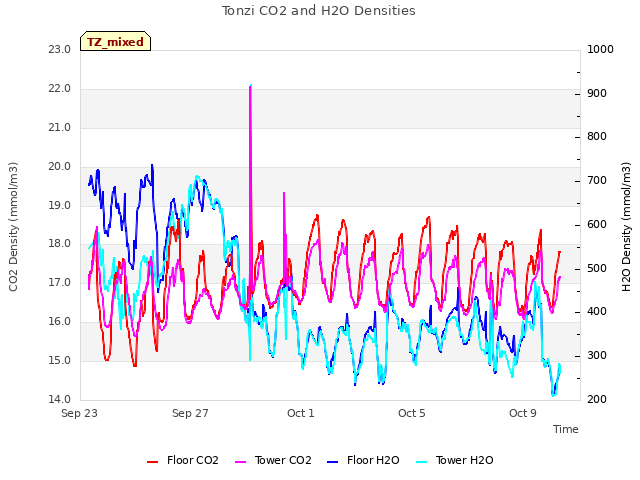Click the 1000 right axis value
The image size is (640, 480).
pyautogui.click(x=600, y=50)
